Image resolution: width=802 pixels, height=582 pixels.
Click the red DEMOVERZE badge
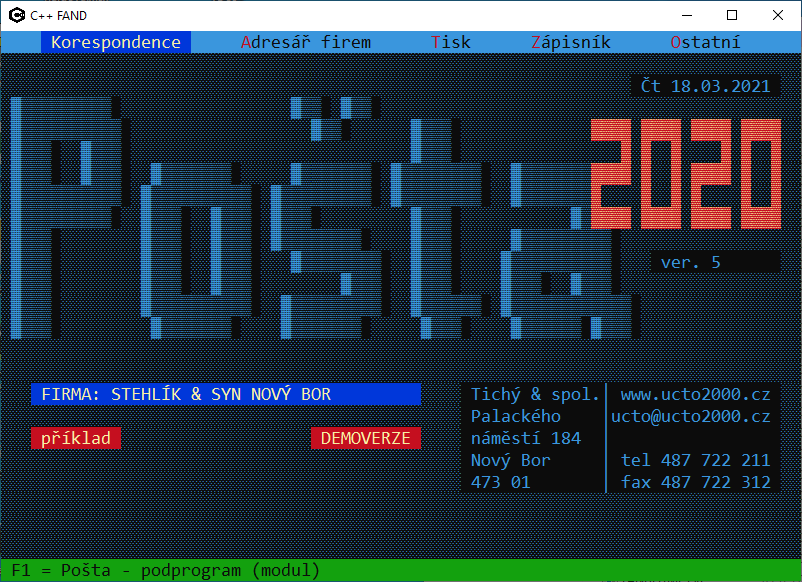366,438
